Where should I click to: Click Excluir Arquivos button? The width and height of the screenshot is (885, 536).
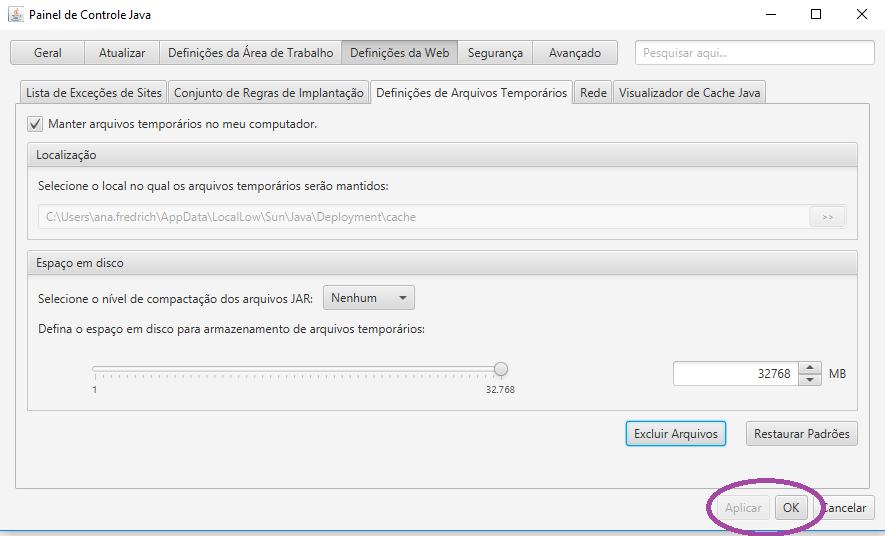coord(676,434)
